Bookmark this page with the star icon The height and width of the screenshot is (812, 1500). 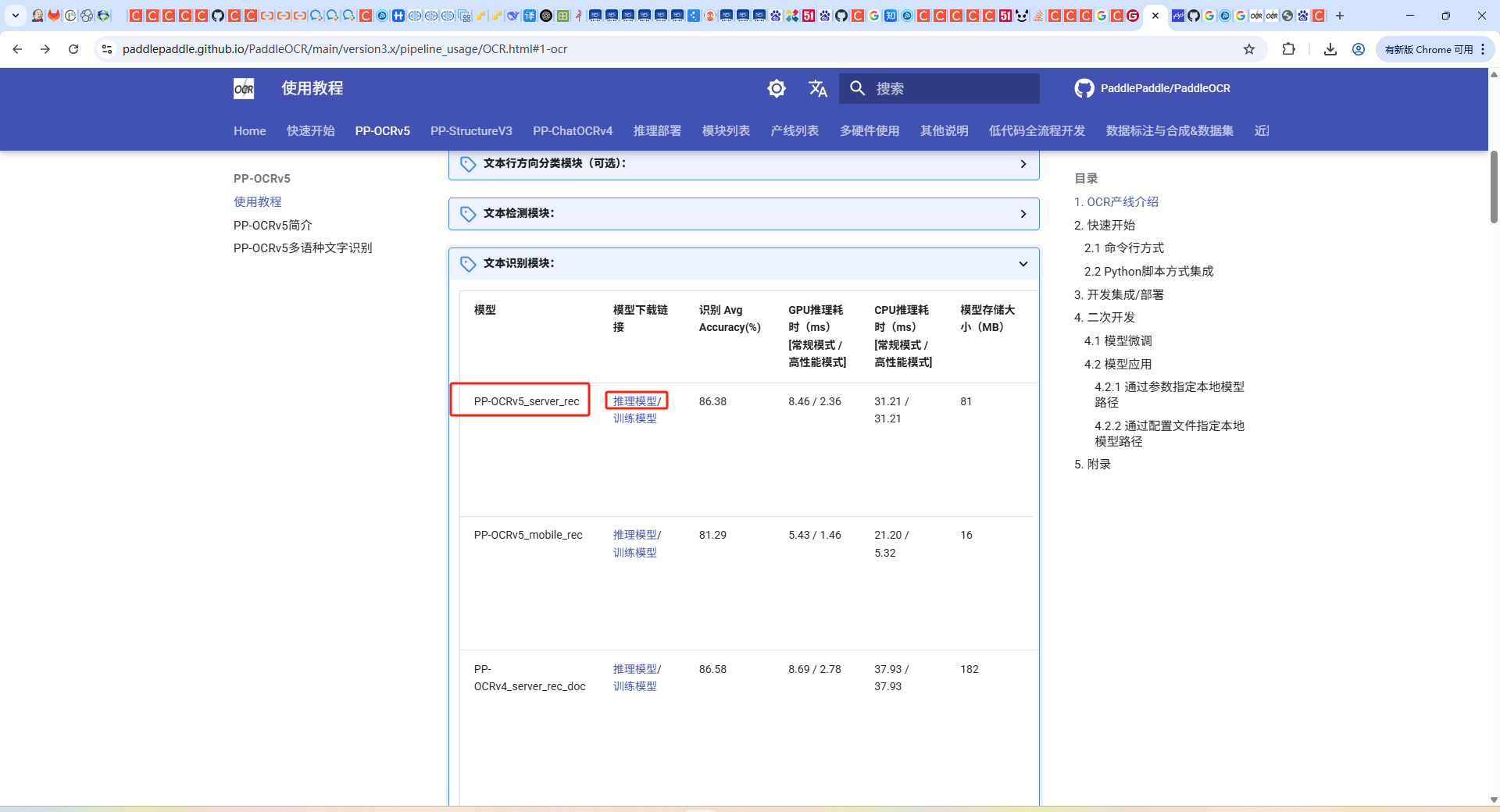1249,49
